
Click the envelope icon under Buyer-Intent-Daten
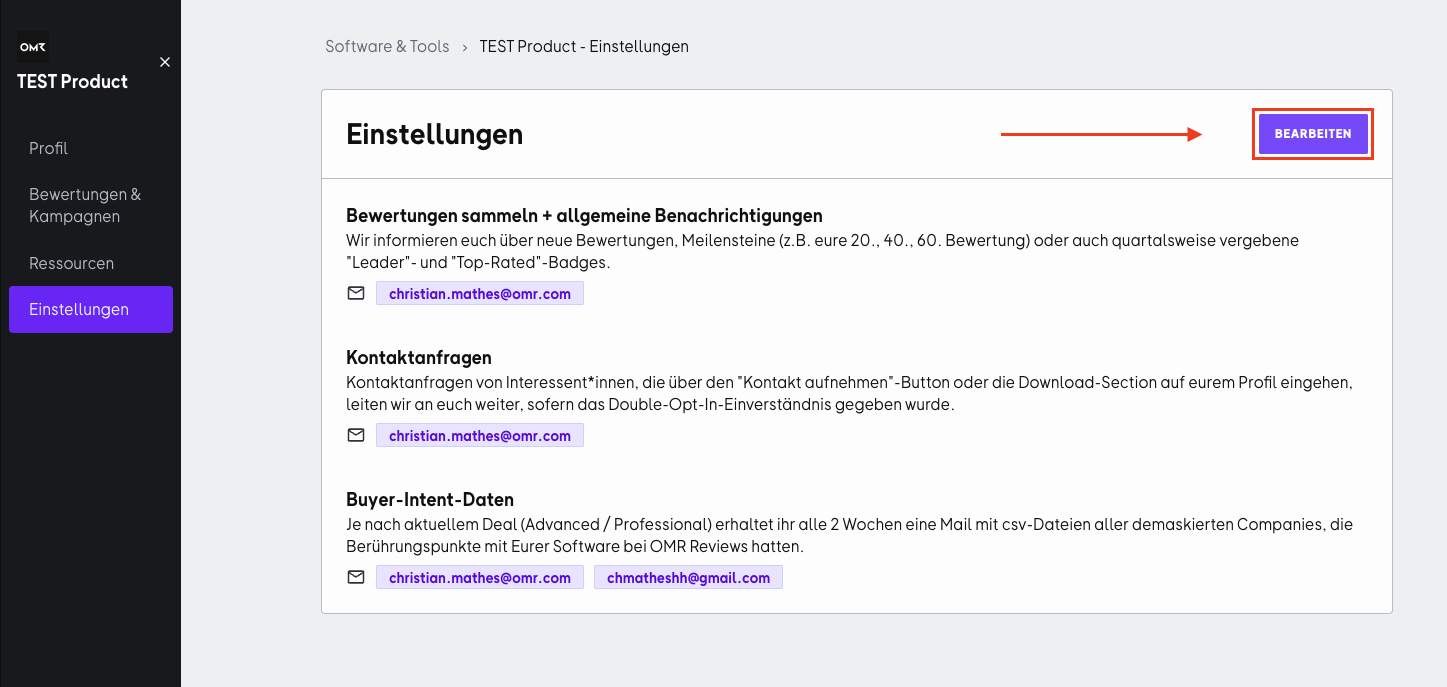pyautogui.click(x=355, y=578)
